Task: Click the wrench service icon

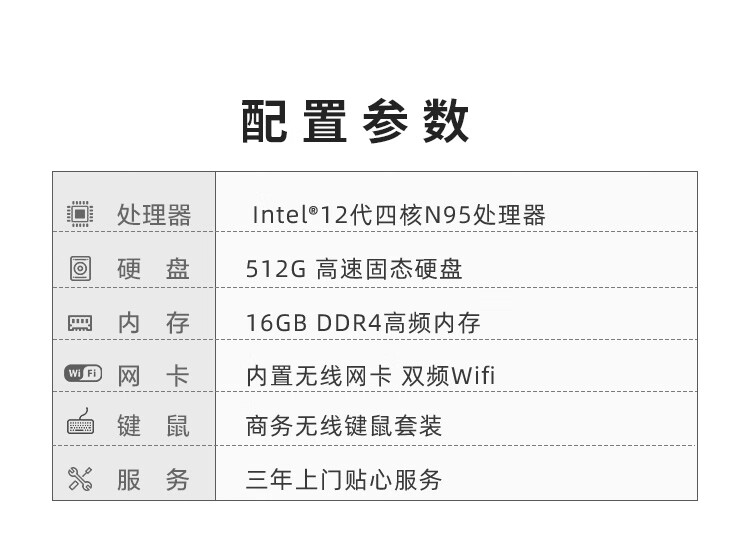Action: (80, 479)
